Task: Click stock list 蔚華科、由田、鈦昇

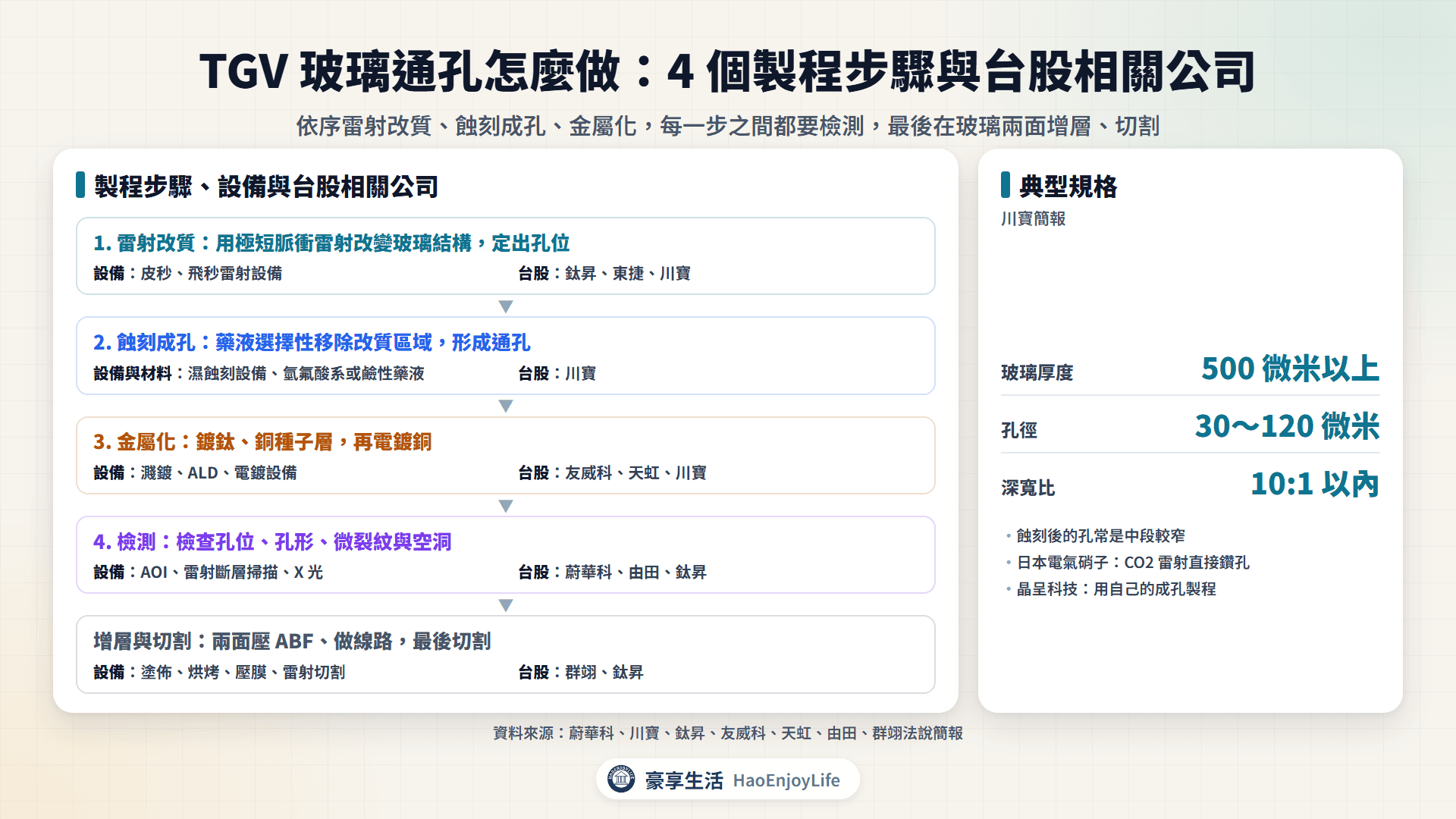Action: pyautogui.click(x=635, y=573)
